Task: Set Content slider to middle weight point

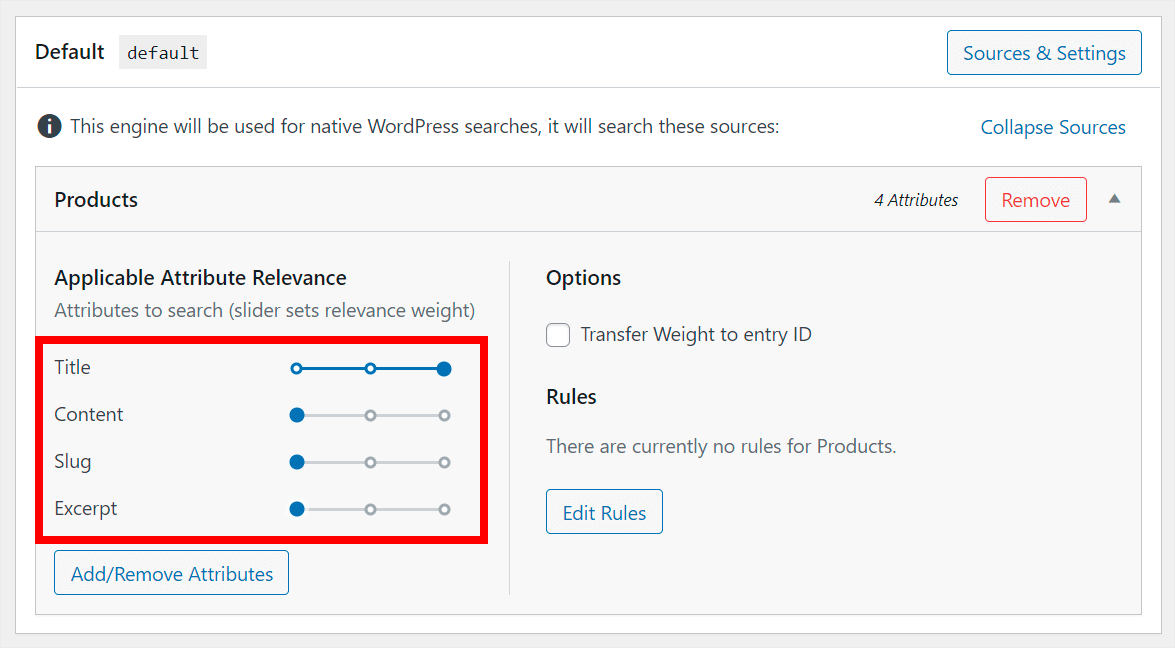Action: pyautogui.click(x=370, y=415)
